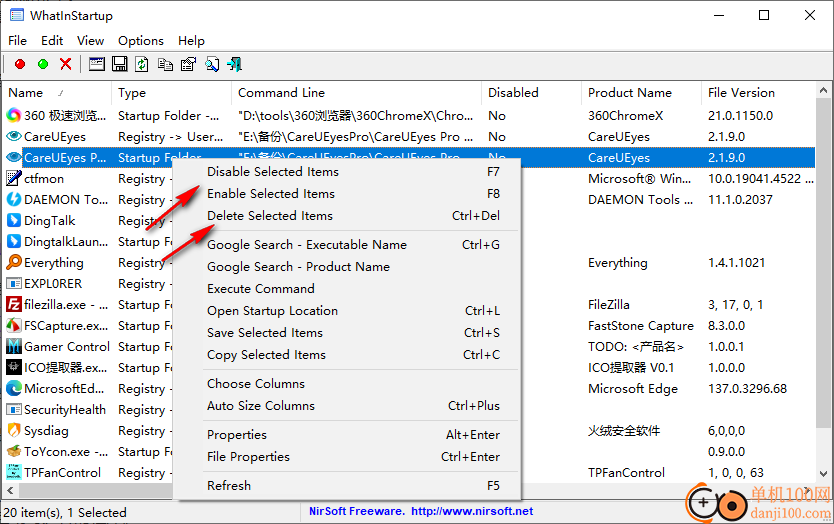Sort by the Type column header
834x524 pixels.
172,93
